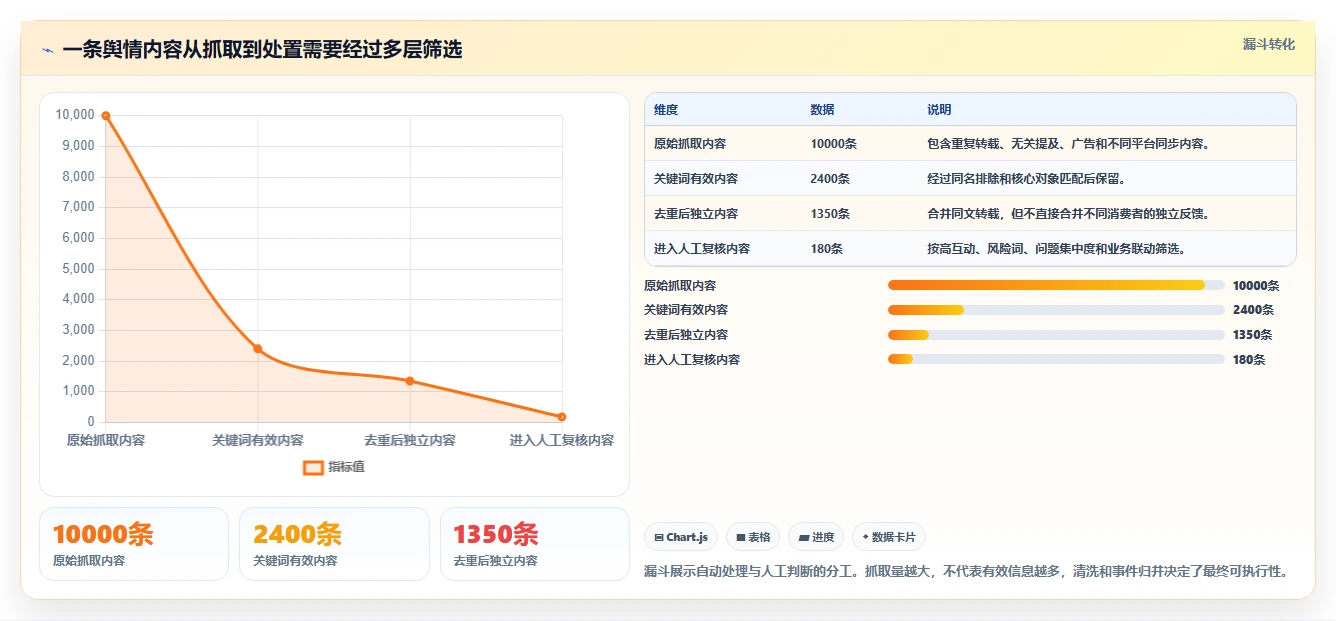Viewport: 1336px width, 621px height.
Task: Click table cell 去重后独立内容
Action: 696,214
